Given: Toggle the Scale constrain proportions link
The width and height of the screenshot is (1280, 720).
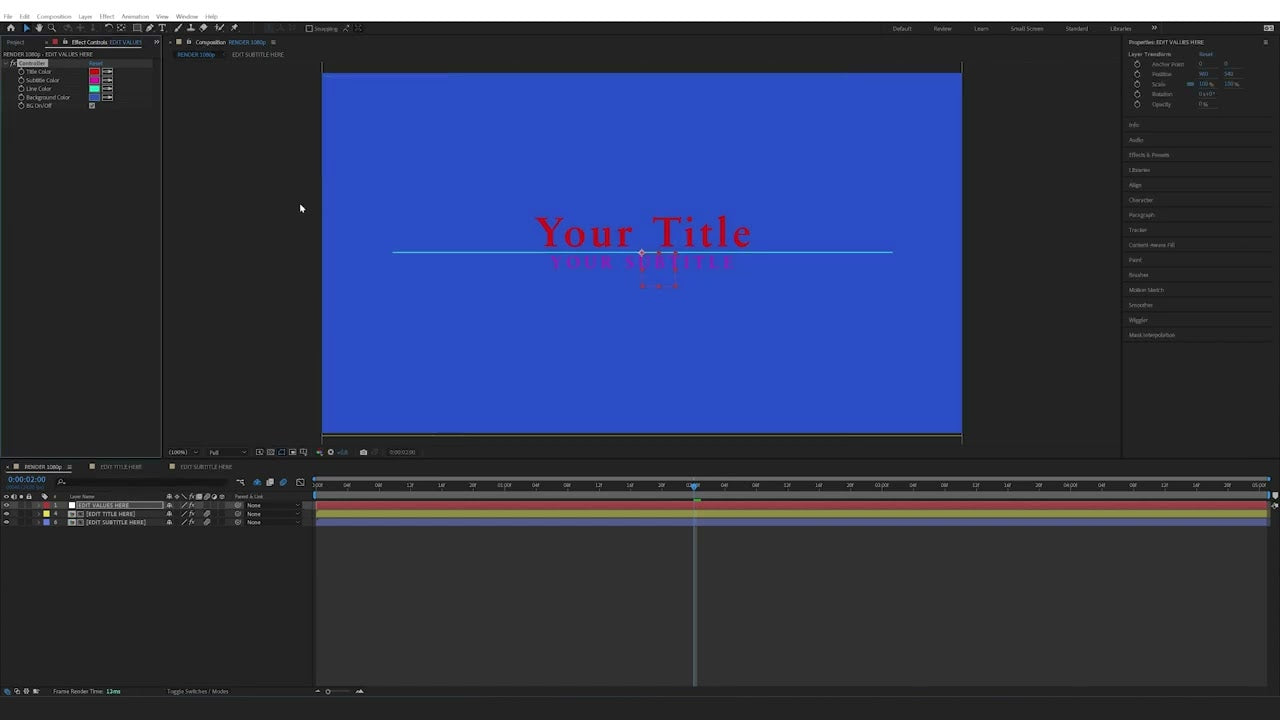Looking at the screenshot, I should (x=1190, y=84).
